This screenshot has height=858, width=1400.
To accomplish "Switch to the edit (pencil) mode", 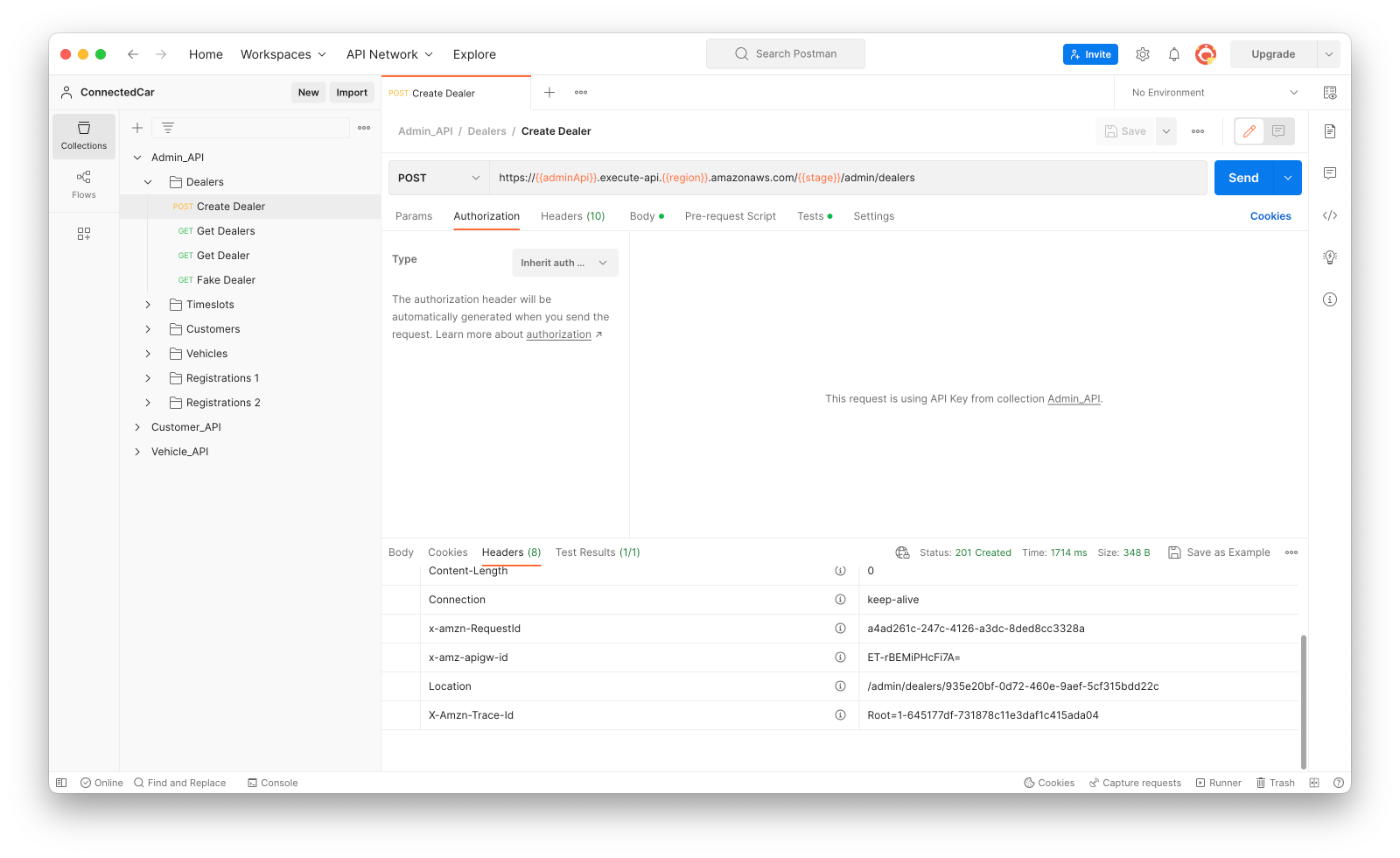I will (1249, 131).
